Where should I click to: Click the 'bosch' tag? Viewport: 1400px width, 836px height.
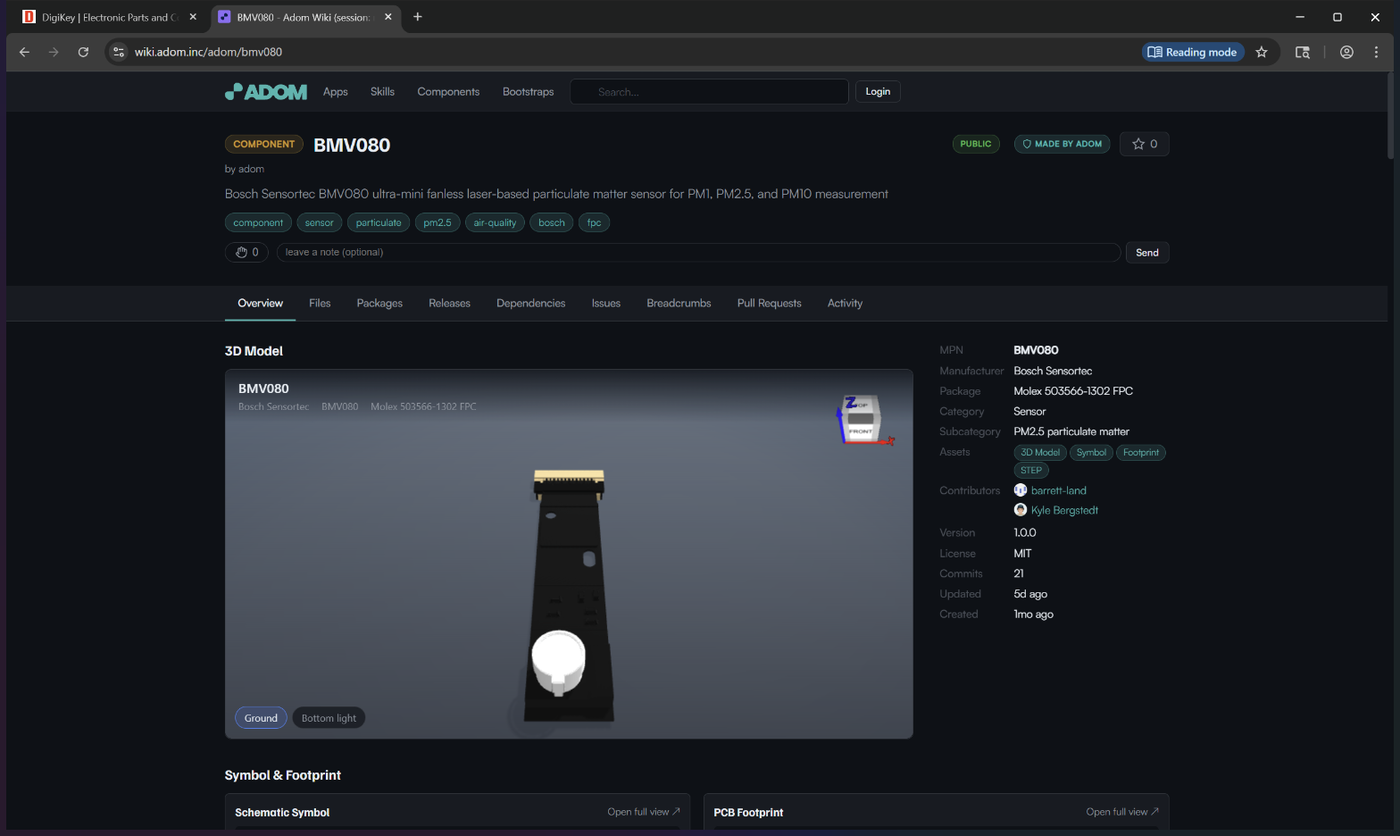coord(552,222)
